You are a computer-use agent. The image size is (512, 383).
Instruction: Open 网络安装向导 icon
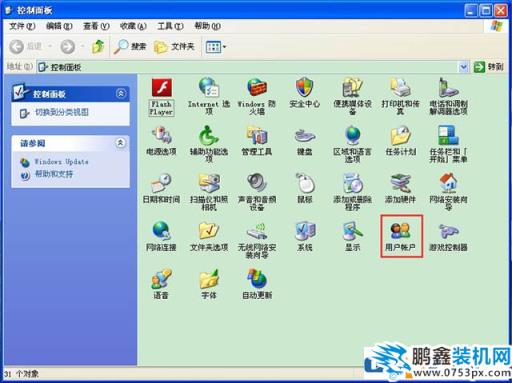tap(448, 192)
